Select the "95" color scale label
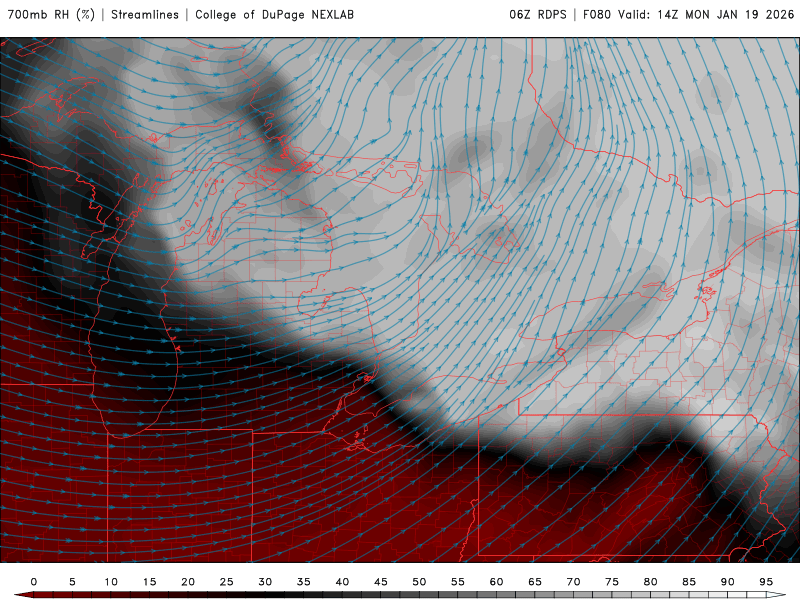This screenshot has width=800, height=600. tap(766, 582)
